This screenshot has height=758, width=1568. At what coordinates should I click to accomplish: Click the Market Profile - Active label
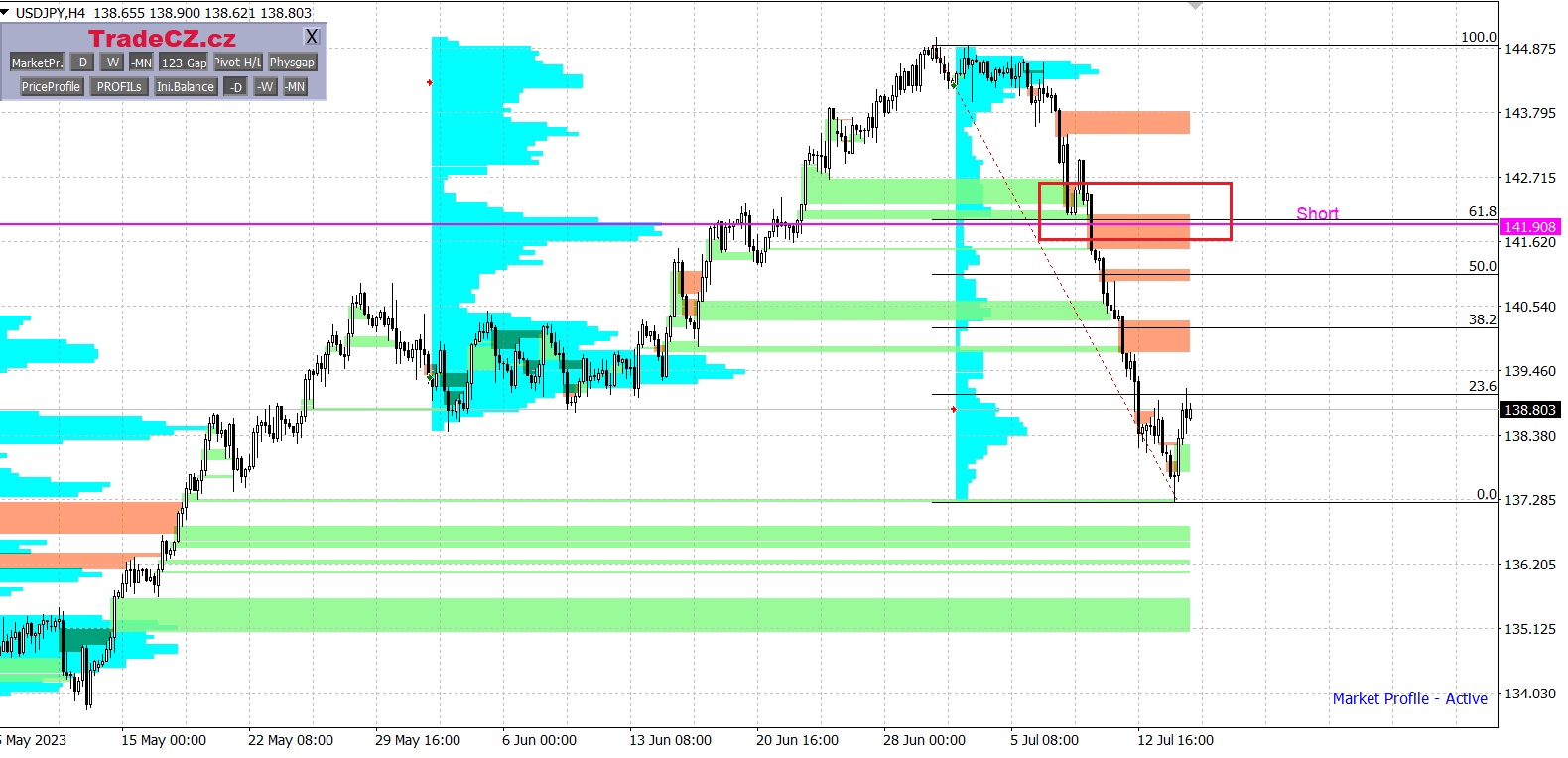(1409, 698)
